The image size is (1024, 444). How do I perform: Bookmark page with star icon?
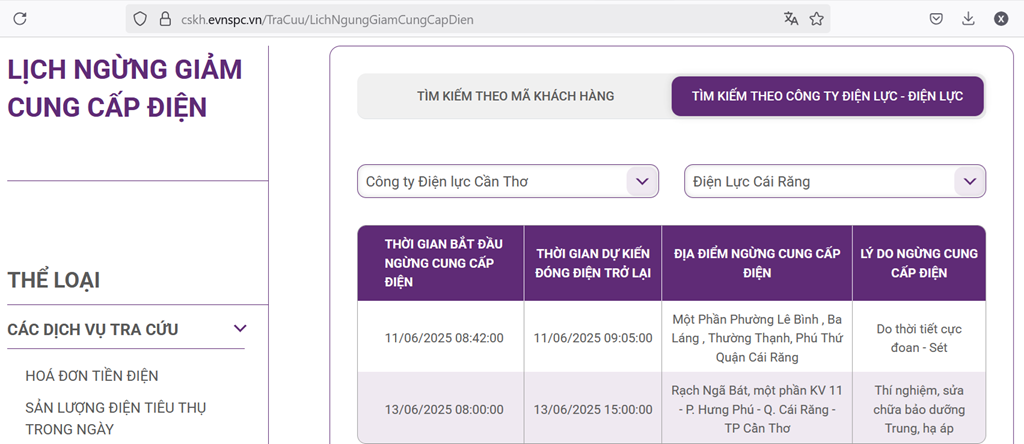[816, 18]
